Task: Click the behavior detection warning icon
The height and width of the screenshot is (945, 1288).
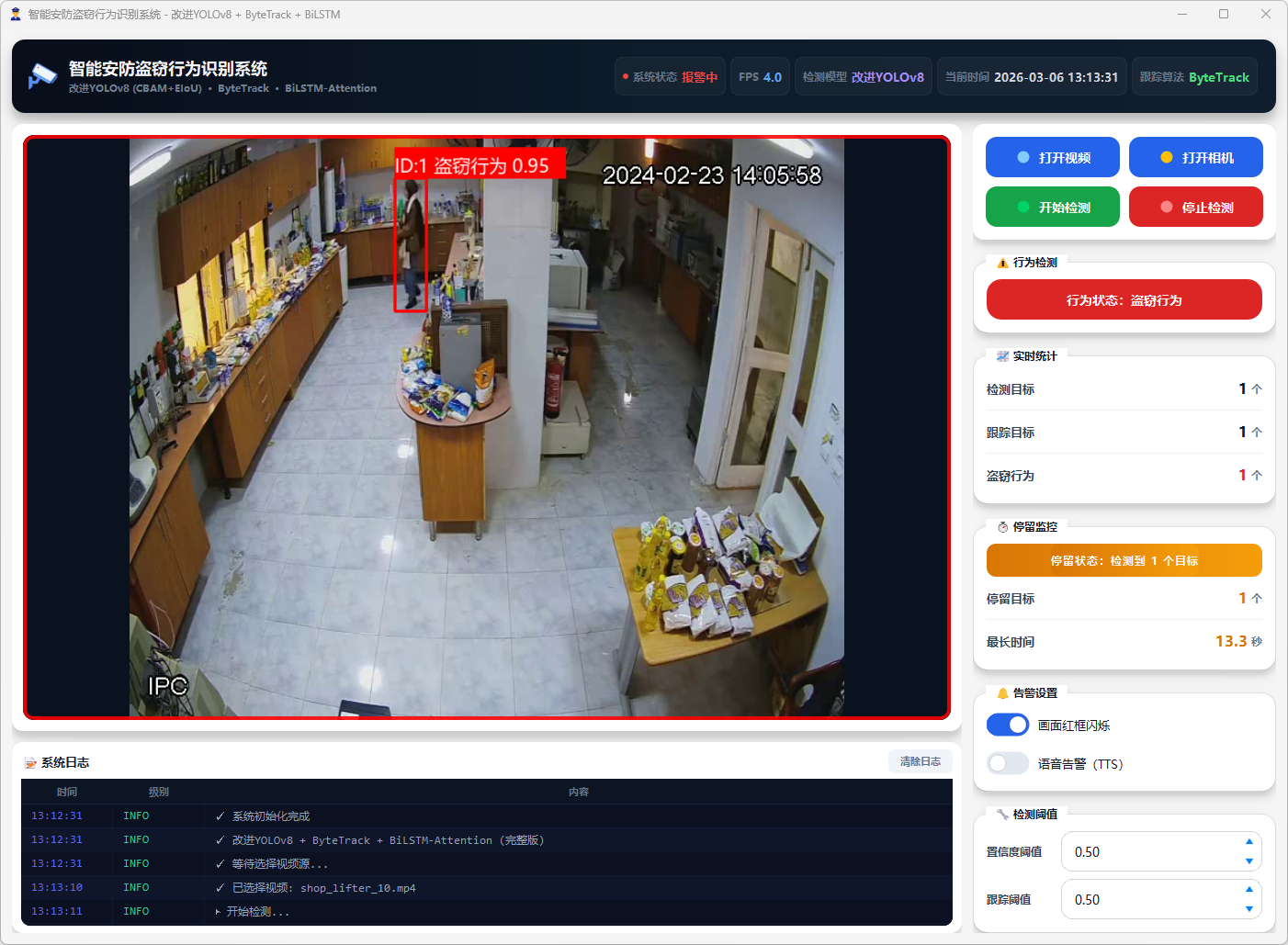Action: [x=1002, y=263]
